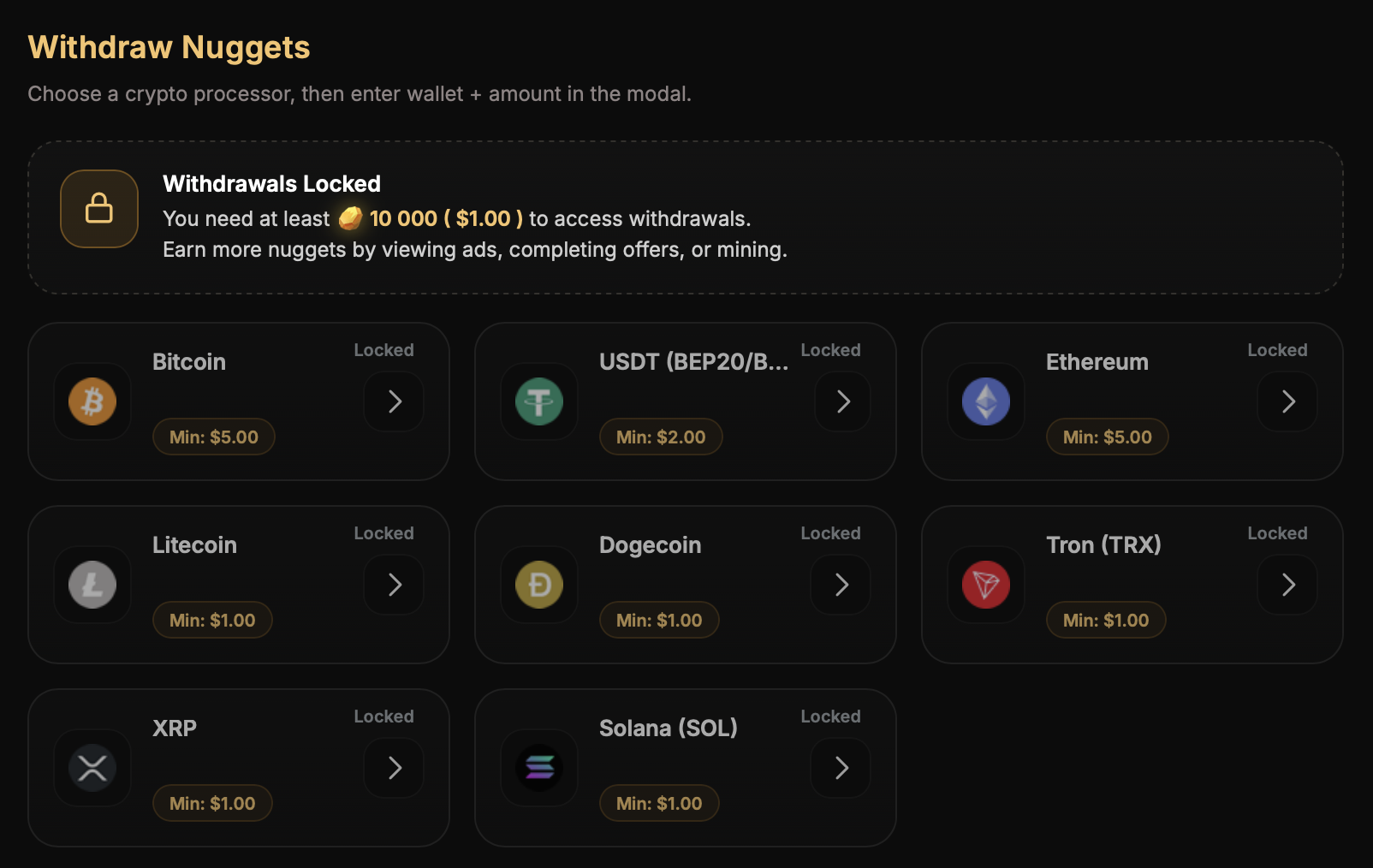This screenshot has width=1373, height=868.
Task: Click the Min: $2.00 badge on USDT
Action: point(661,437)
